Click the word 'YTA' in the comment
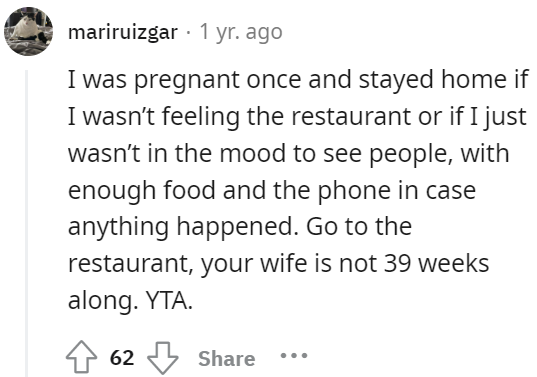This screenshot has width=537, height=377. click(x=169, y=301)
